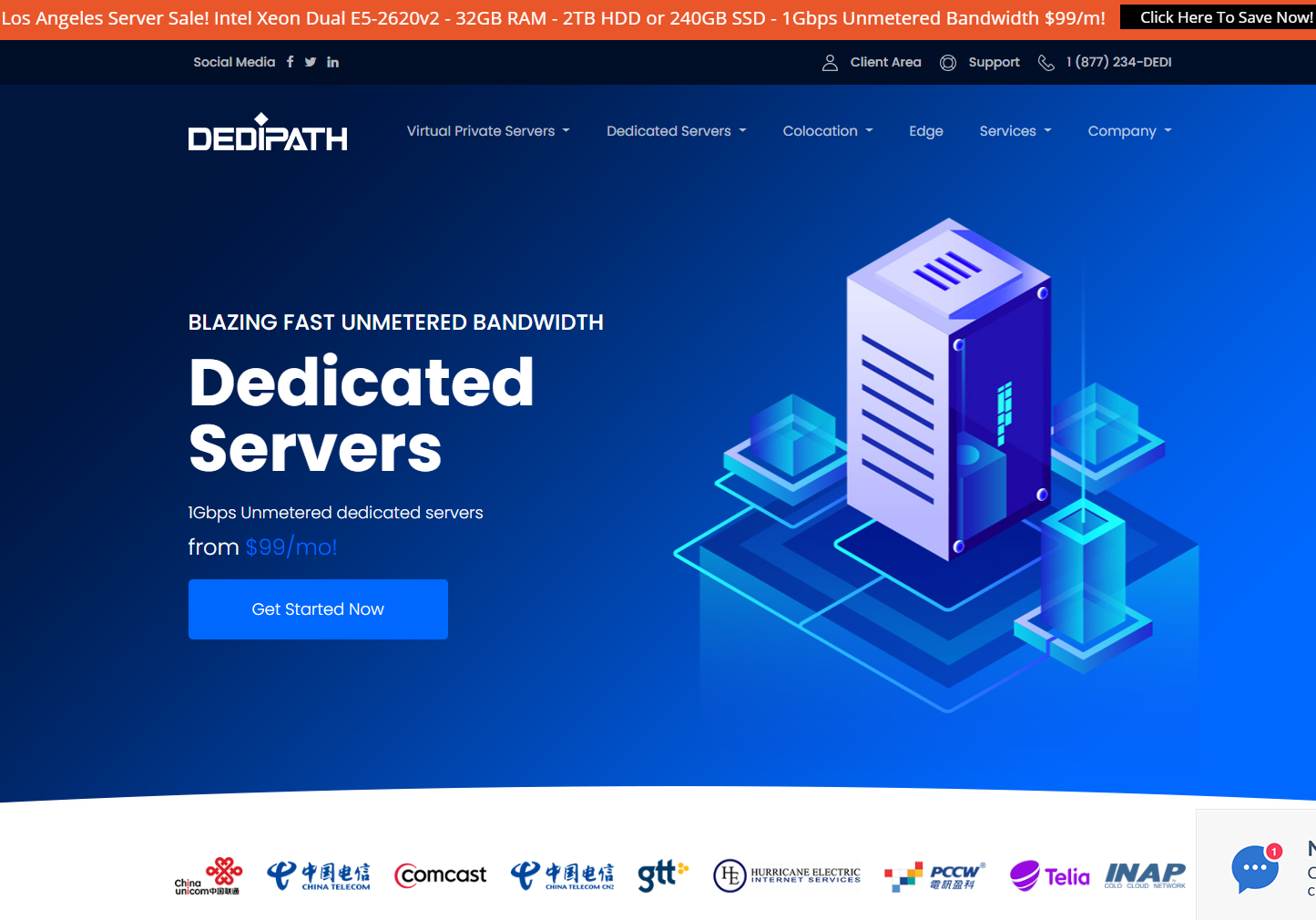1316x920 pixels.
Task: Click the Telia carrier logo
Action: click(1050, 875)
